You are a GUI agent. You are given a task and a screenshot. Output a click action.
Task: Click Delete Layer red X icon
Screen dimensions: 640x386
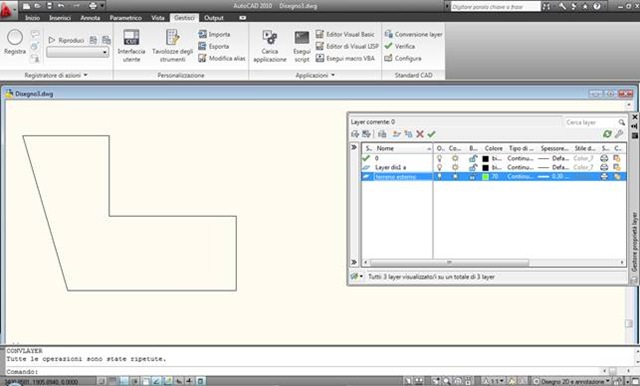click(420, 134)
